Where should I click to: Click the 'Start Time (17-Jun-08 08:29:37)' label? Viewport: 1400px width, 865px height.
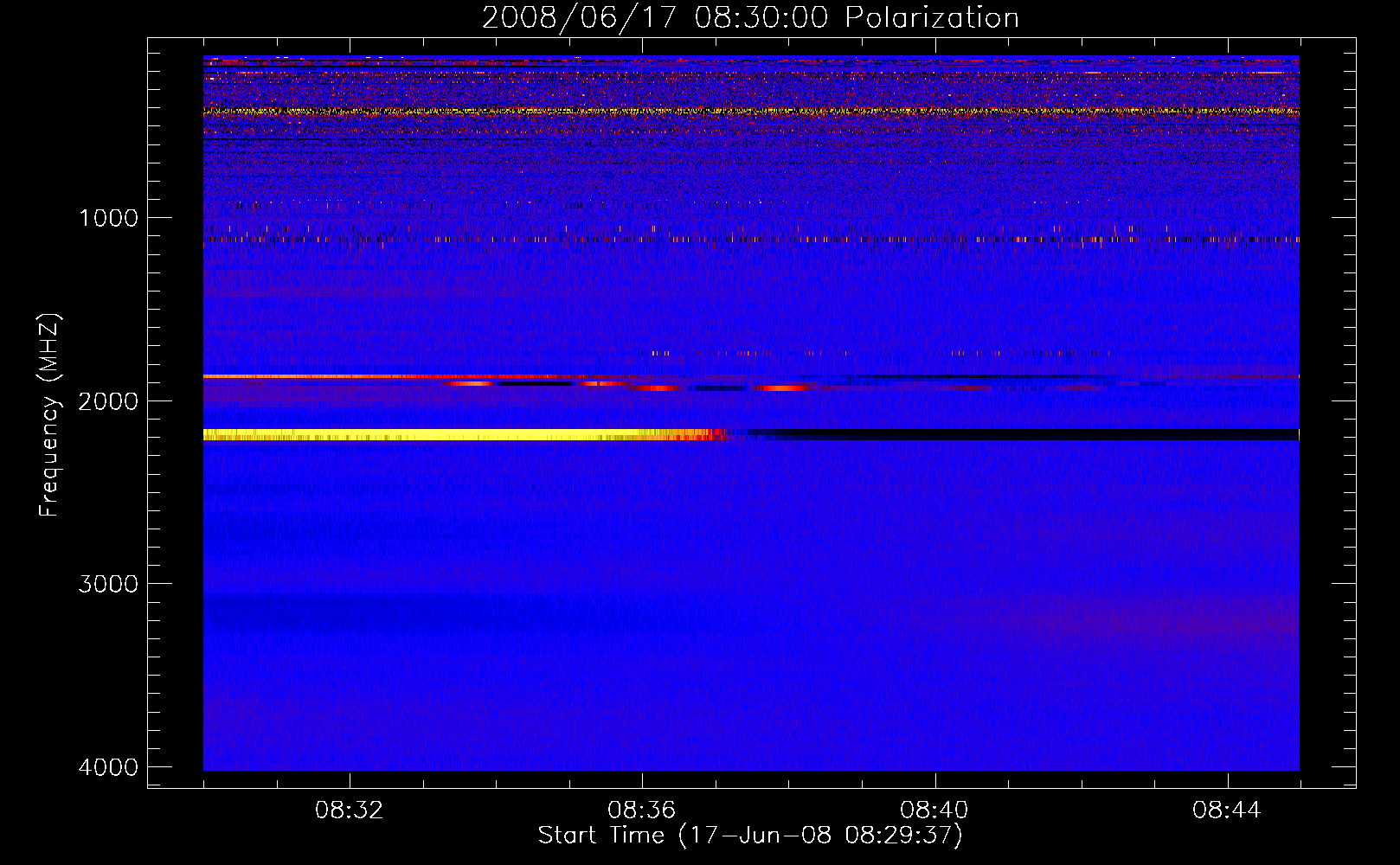750,836
